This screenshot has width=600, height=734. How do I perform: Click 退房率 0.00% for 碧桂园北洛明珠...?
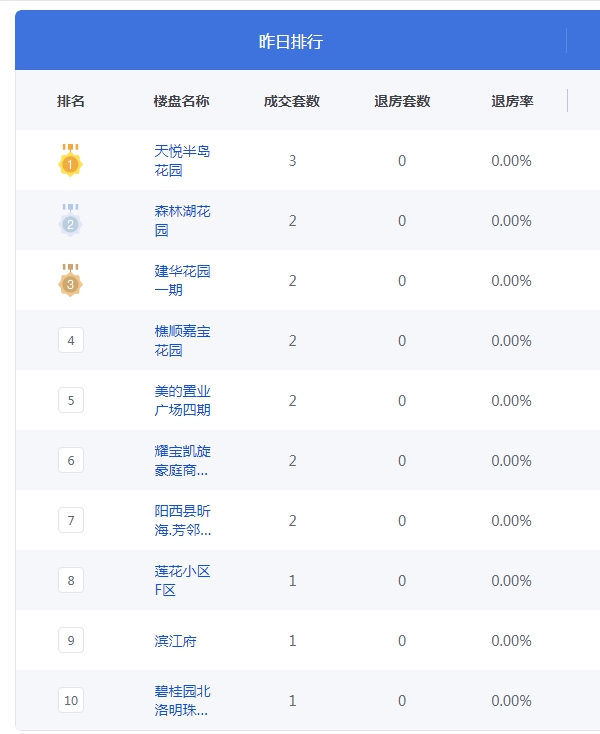pyautogui.click(x=512, y=700)
